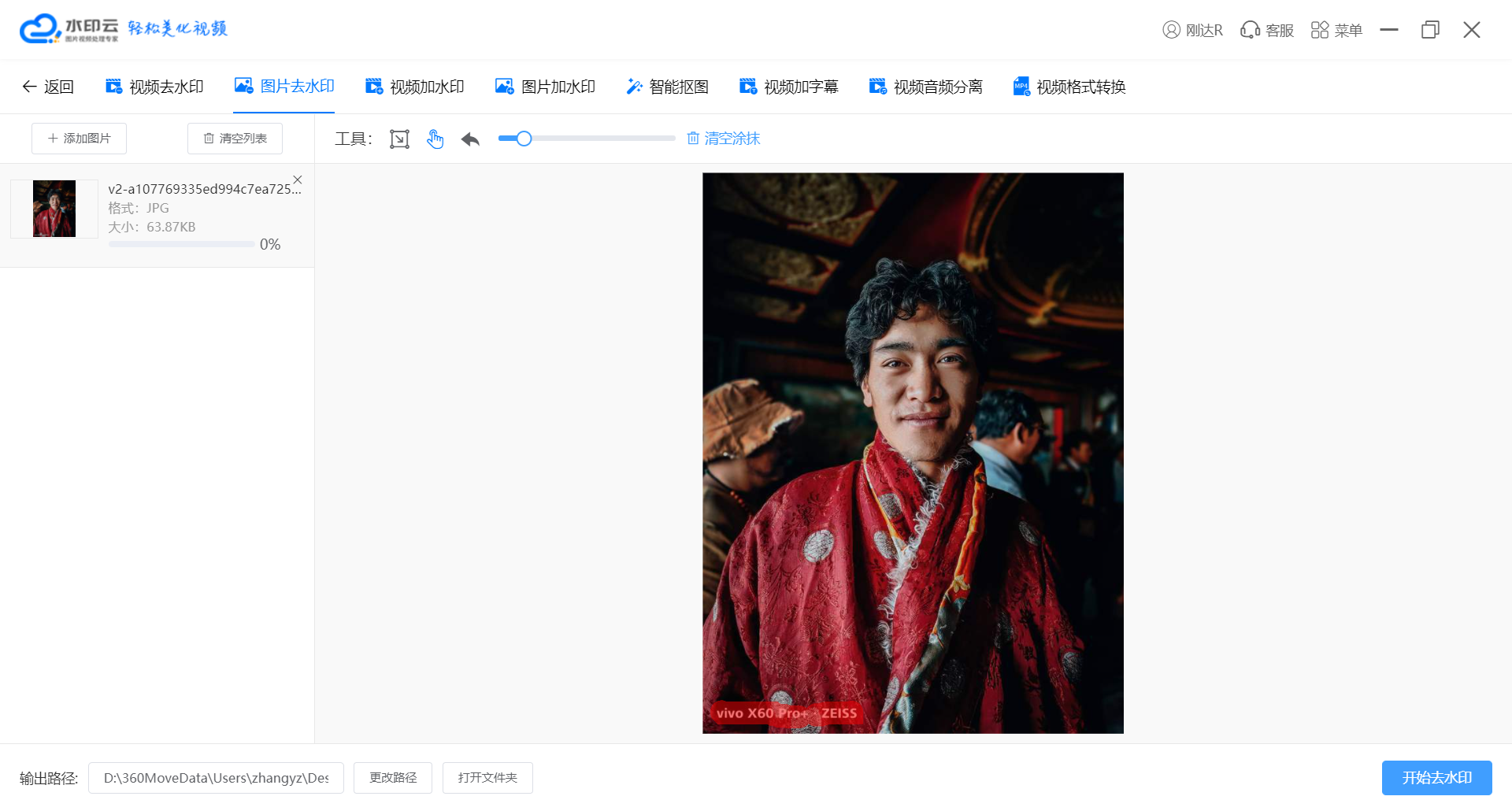Click the 格式: JPG text
Viewport: 1512px width, 811px height.
[139, 208]
